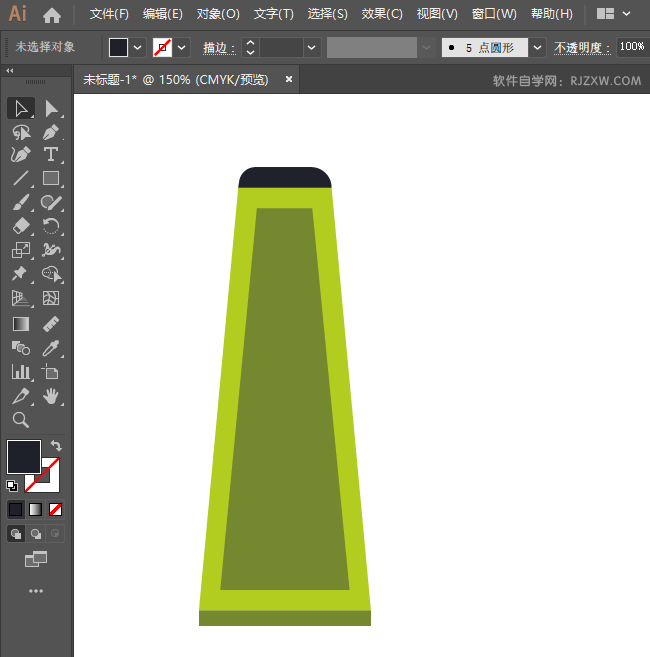Viewport: 650px width, 657px height.
Task: Reset to default fill and stroke
Action: (x=12, y=486)
